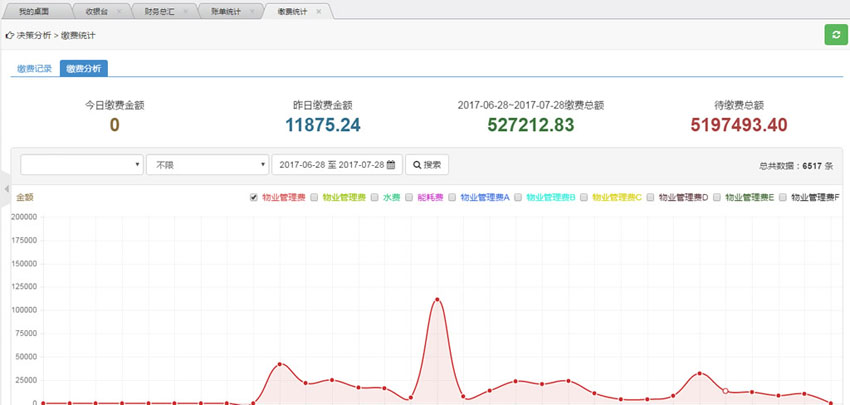Click the hand pointer icon before 决策分析
The image size is (850, 405).
pos(9,35)
